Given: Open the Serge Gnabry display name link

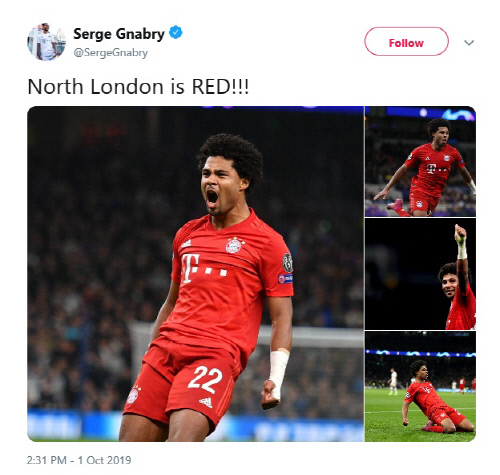Looking at the screenshot, I should [x=119, y=34].
